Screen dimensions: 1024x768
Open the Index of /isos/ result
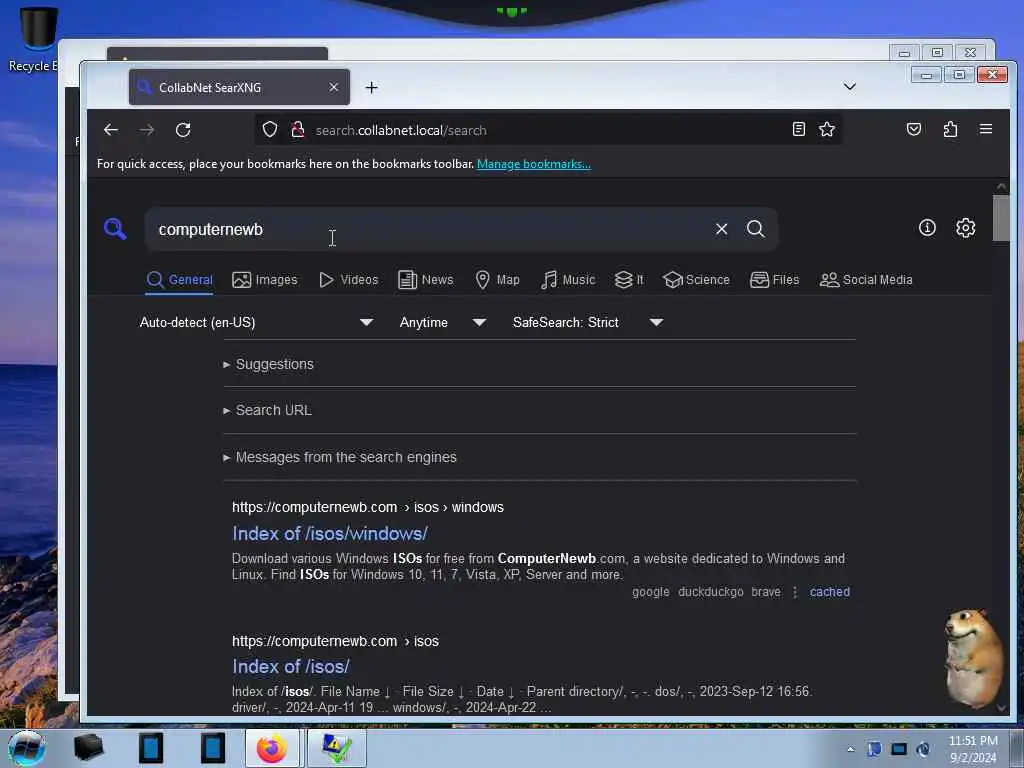[291, 667]
